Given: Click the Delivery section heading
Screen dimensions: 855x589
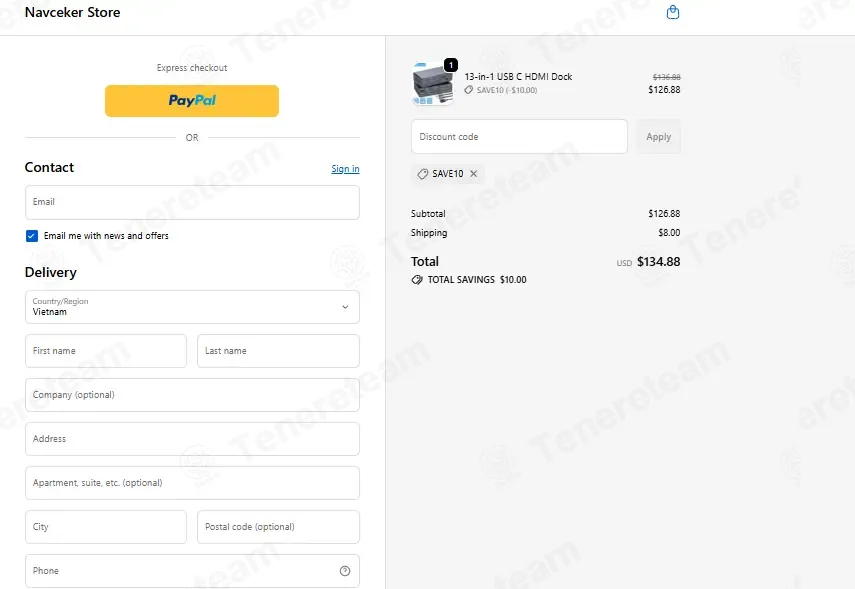Looking at the screenshot, I should pyautogui.click(x=51, y=272).
